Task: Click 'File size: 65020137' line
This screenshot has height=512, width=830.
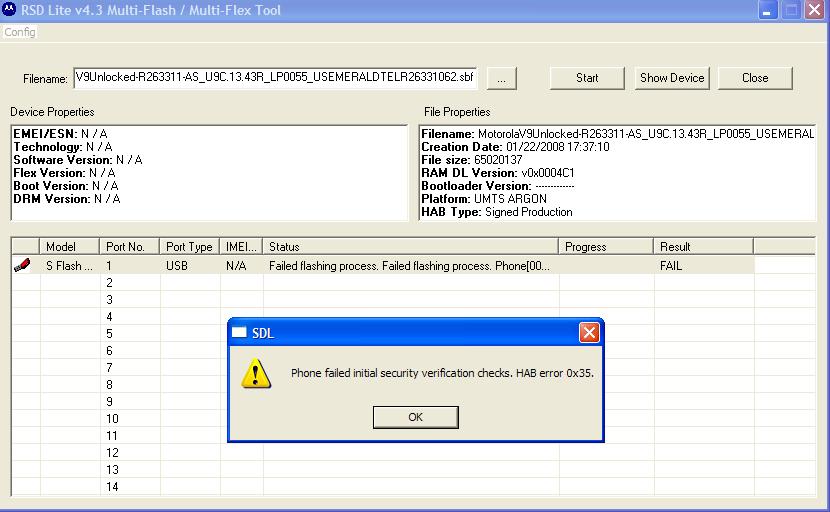Action: 472,160
